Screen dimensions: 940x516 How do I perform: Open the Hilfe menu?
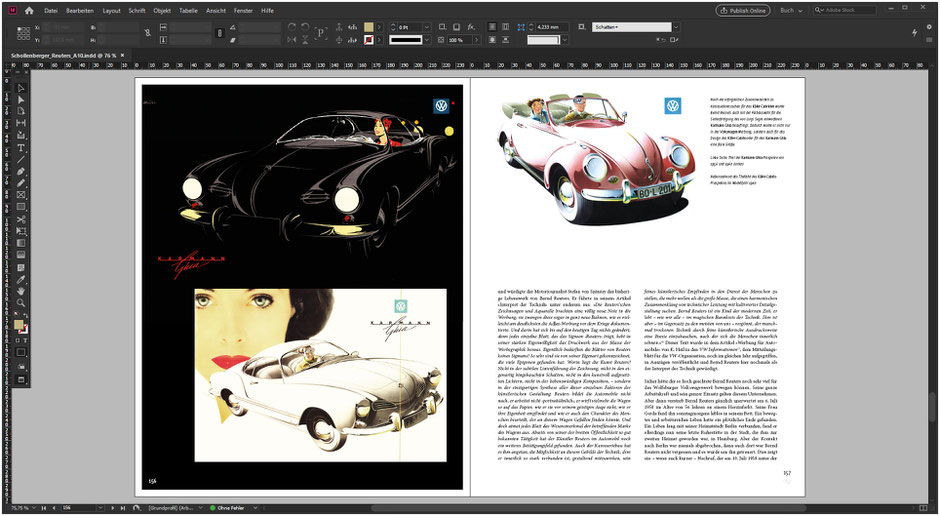pos(267,11)
